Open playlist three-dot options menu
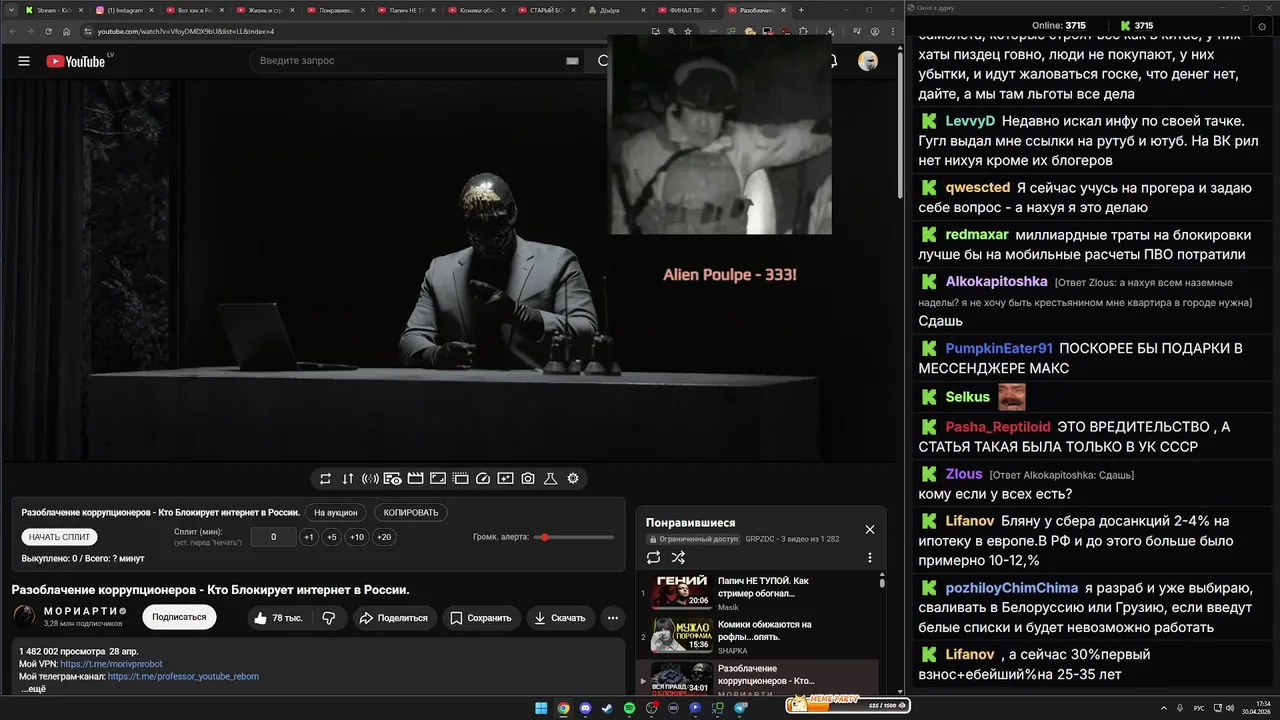Viewport: 1280px width, 720px height. point(870,558)
